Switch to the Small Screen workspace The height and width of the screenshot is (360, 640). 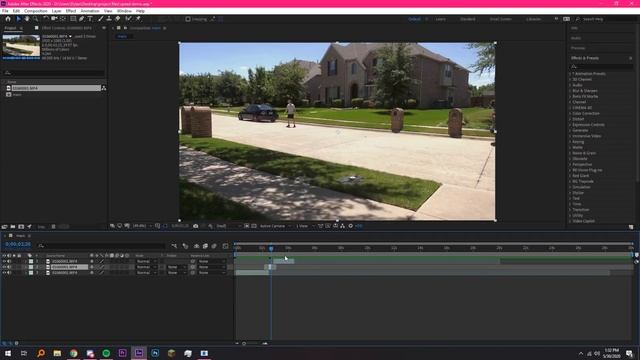tap(500, 19)
